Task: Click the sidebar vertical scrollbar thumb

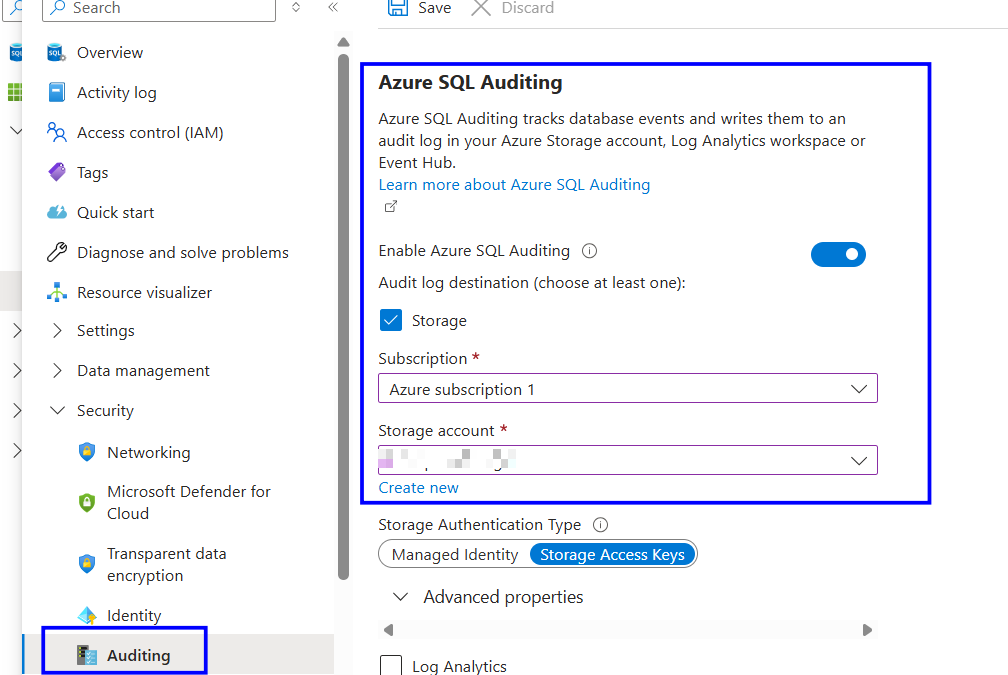Action: (x=343, y=316)
